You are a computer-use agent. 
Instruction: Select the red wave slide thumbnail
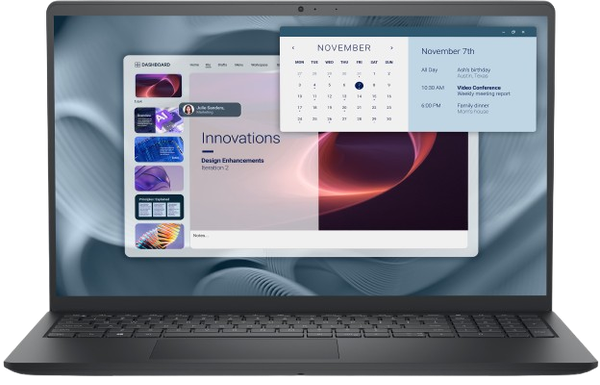point(158,86)
